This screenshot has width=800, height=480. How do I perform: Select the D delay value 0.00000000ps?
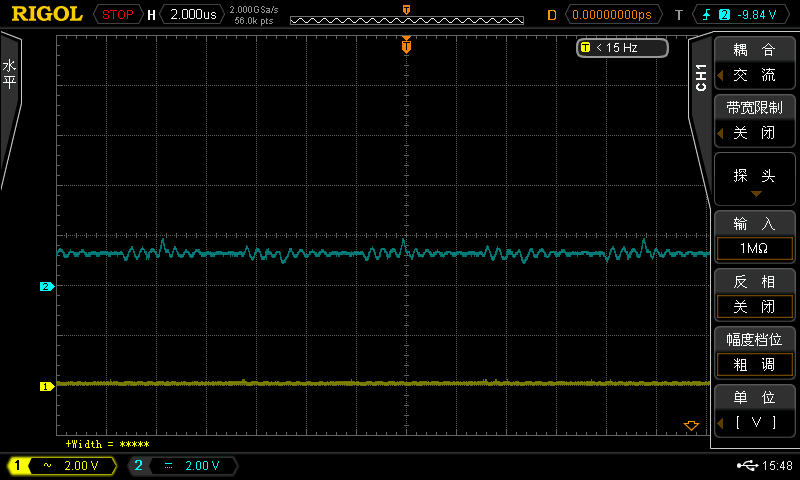pos(612,15)
